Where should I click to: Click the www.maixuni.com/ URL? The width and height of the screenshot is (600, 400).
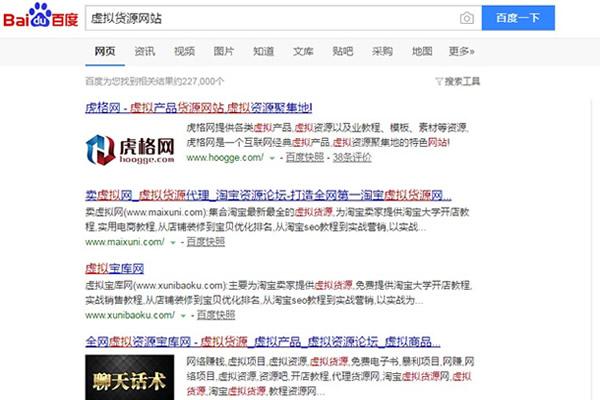coord(125,242)
